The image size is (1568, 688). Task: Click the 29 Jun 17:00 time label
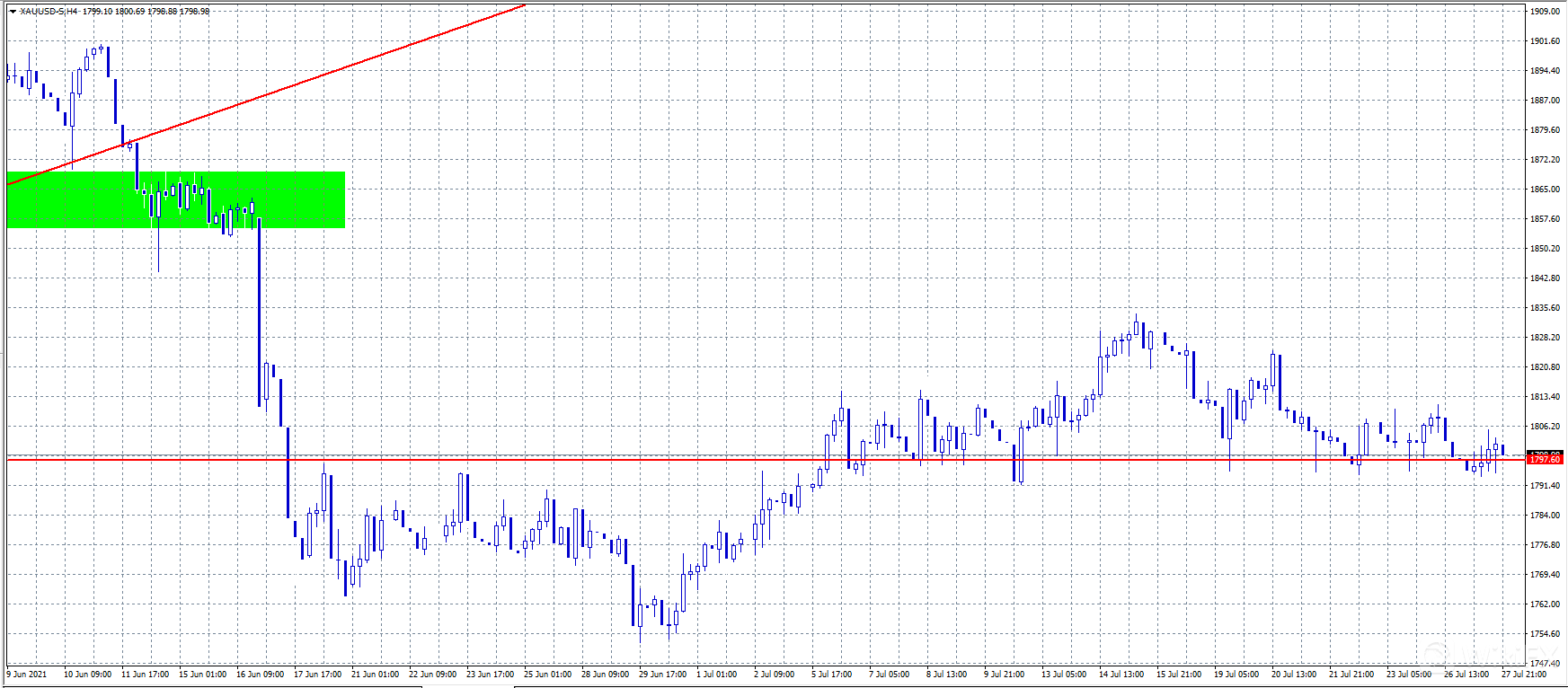coord(662,675)
